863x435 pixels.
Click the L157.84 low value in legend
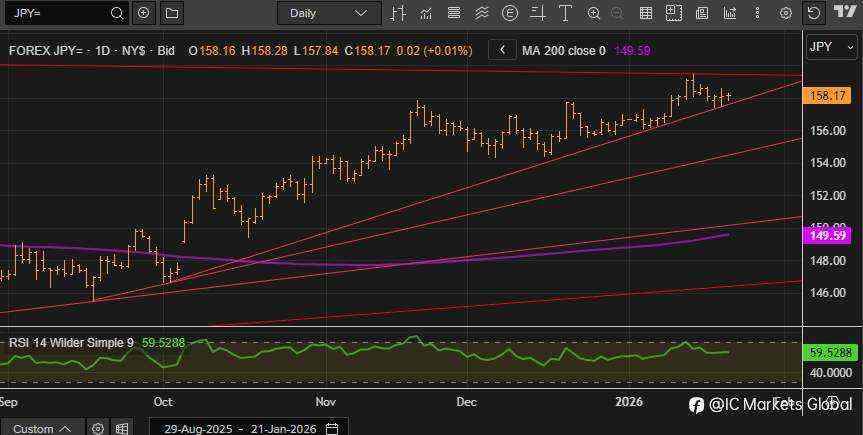point(316,51)
